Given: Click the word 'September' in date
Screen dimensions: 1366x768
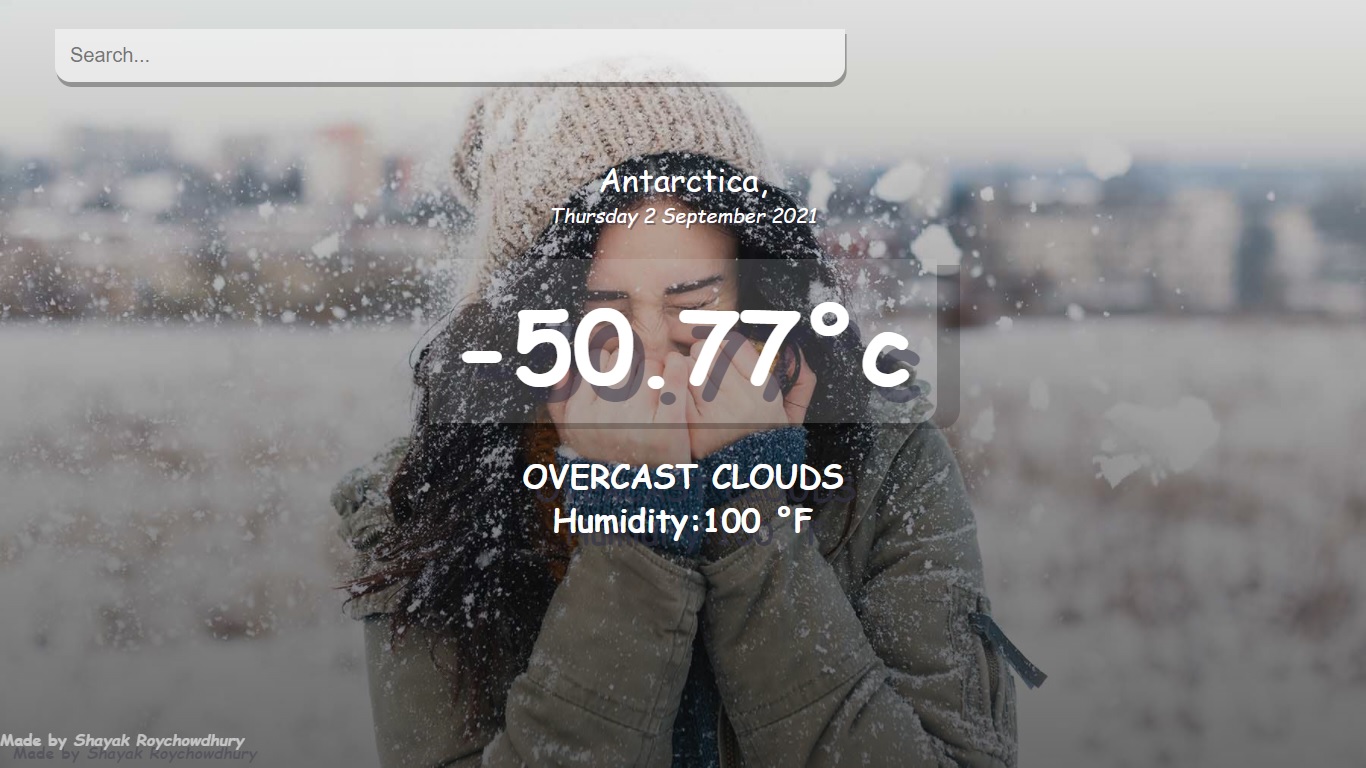Looking at the screenshot, I should [x=715, y=215].
